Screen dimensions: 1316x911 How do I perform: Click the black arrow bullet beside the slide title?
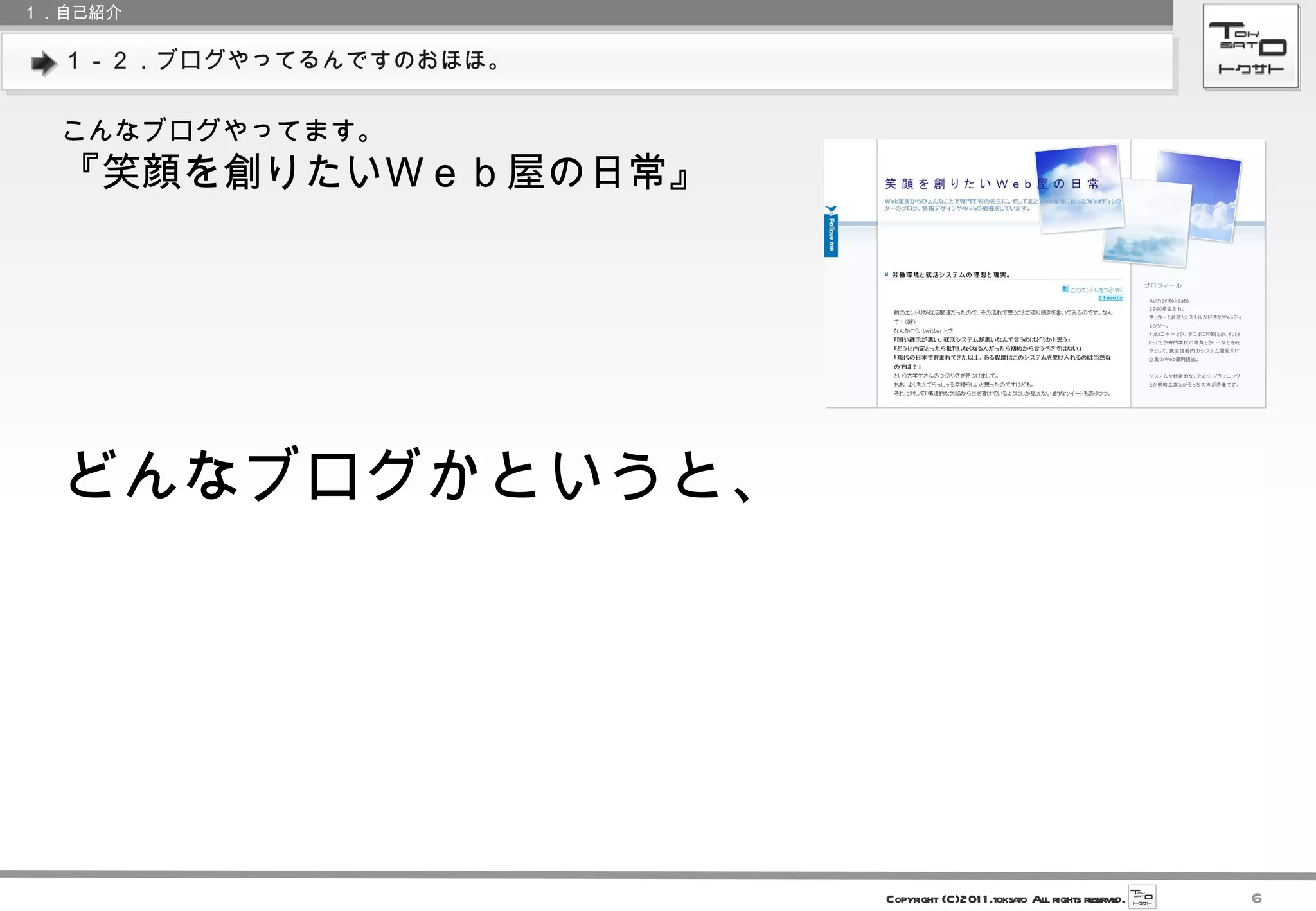click(x=44, y=63)
